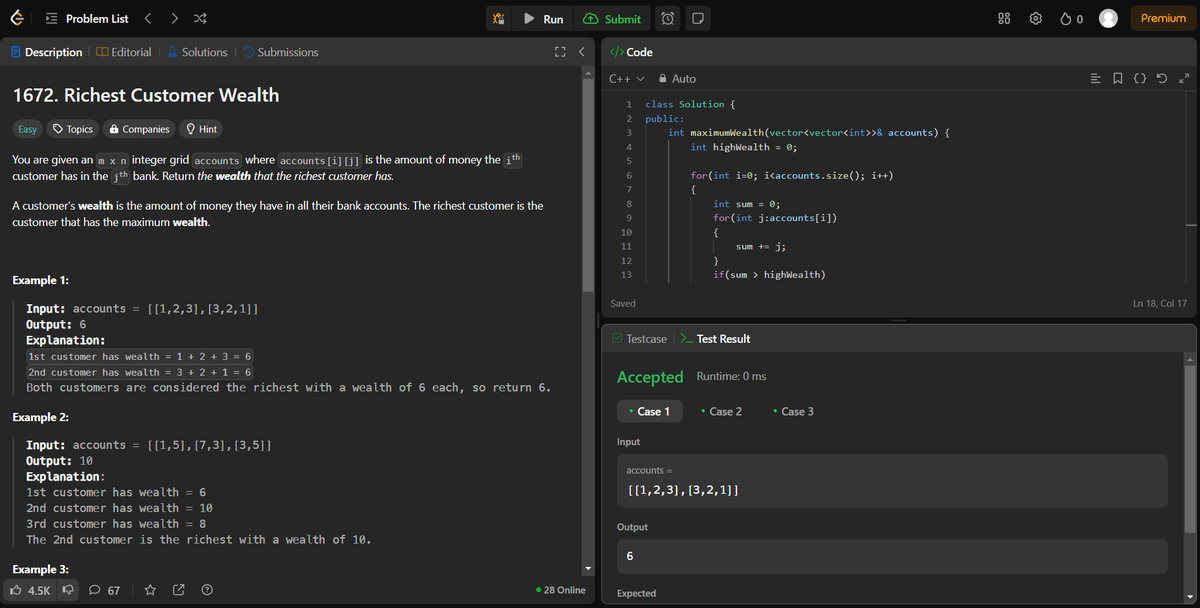Show Case 2 result
Viewport: 1200px width, 608px height.
[721, 411]
